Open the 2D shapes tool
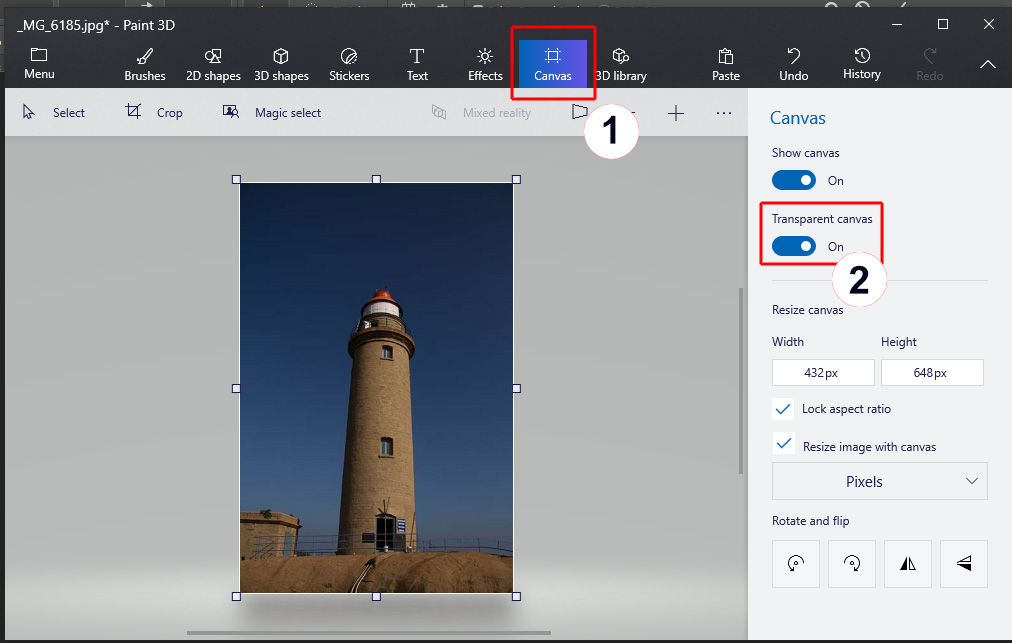The width and height of the screenshot is (1012, 643). 213,62
